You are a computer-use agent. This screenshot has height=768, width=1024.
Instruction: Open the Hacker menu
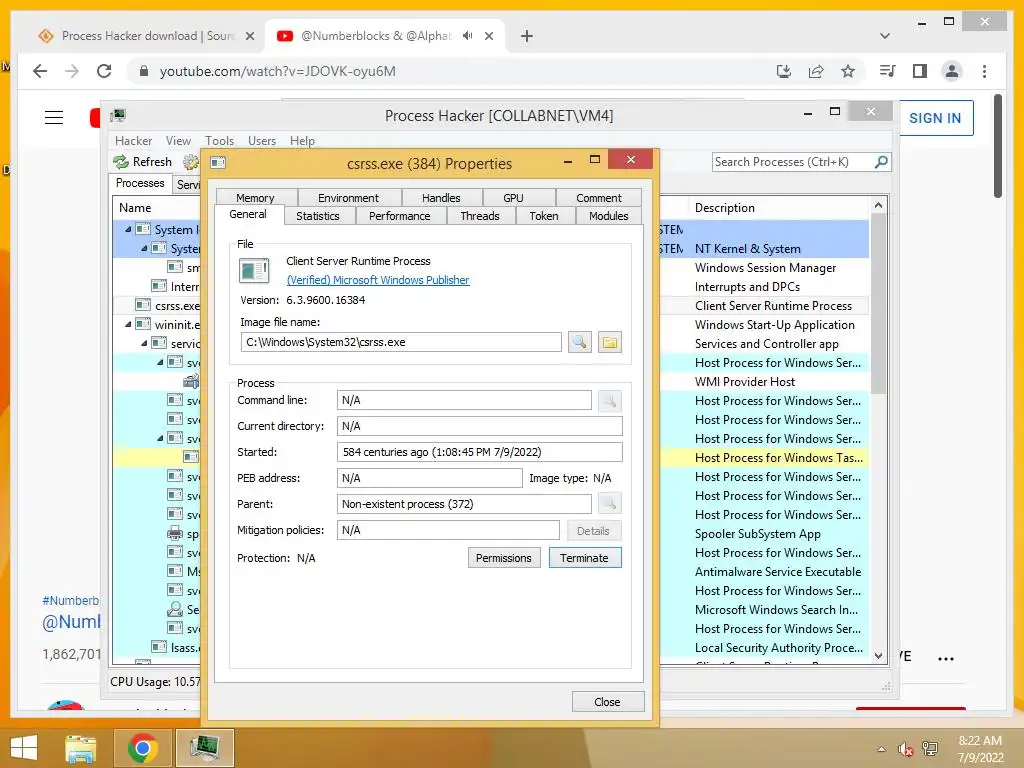point(133,140)
